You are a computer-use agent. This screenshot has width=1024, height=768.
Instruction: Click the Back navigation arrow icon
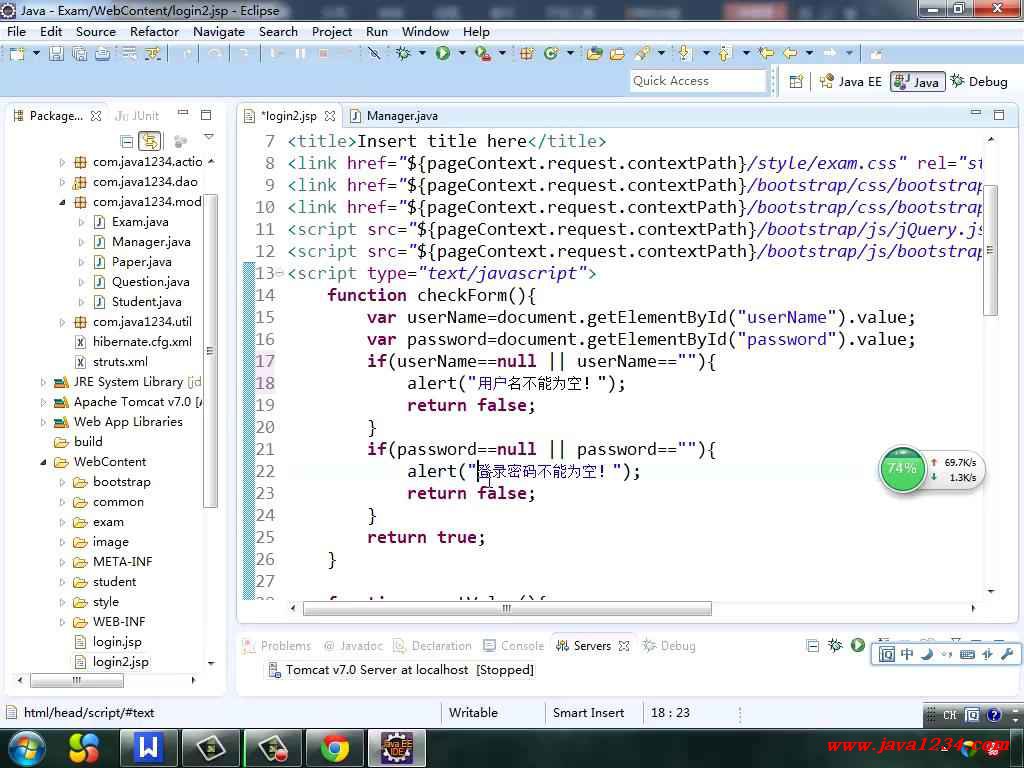pos(790,54)
